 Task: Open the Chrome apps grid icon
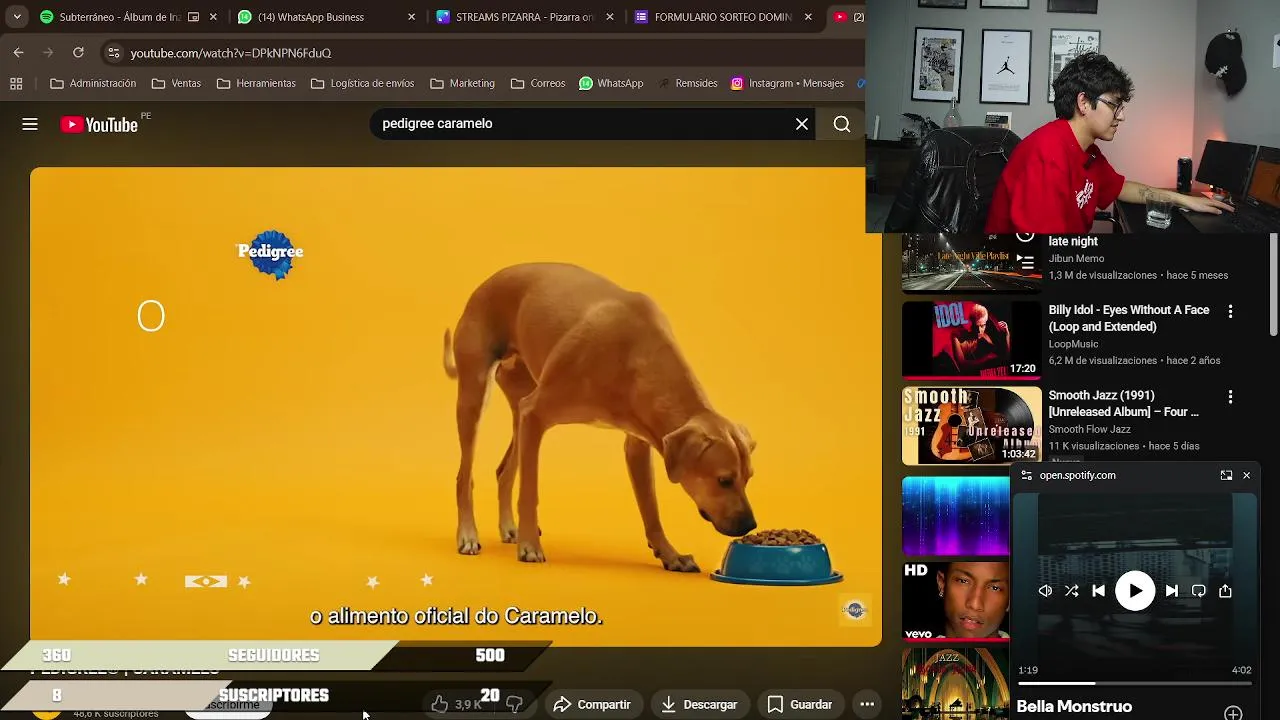(16, 83)
